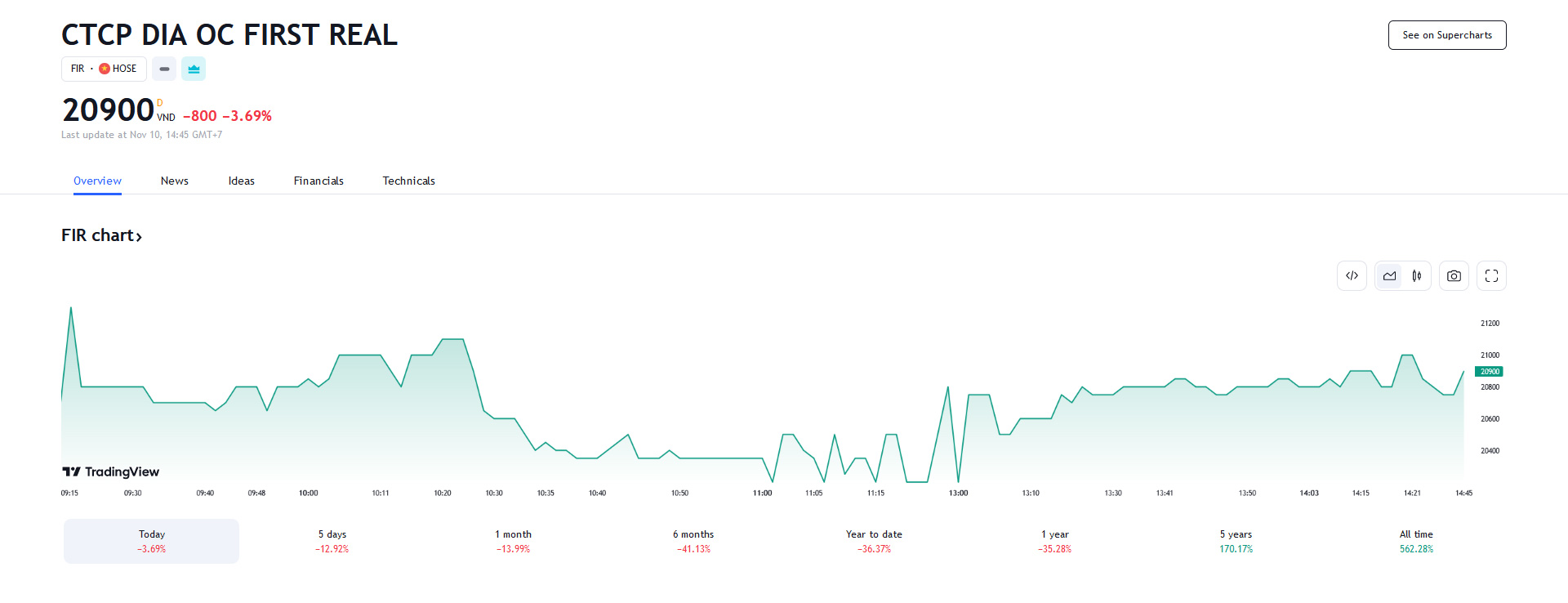Click the 13:00 marker on time axis
The height and width of the screenshot is (603, 1568).
pos(958,494)
